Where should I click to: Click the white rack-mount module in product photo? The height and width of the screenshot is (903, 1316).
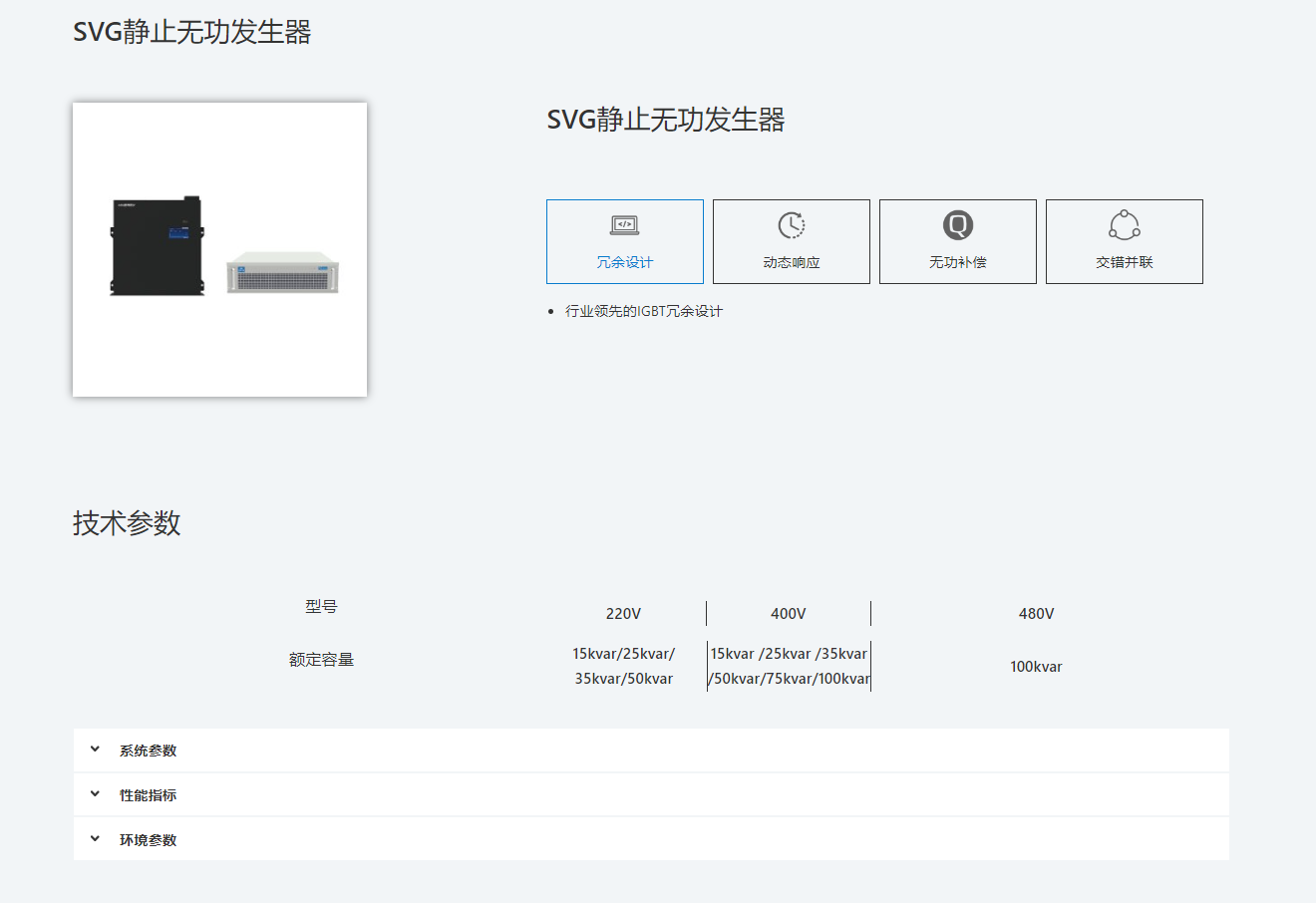tap(283, 272)
